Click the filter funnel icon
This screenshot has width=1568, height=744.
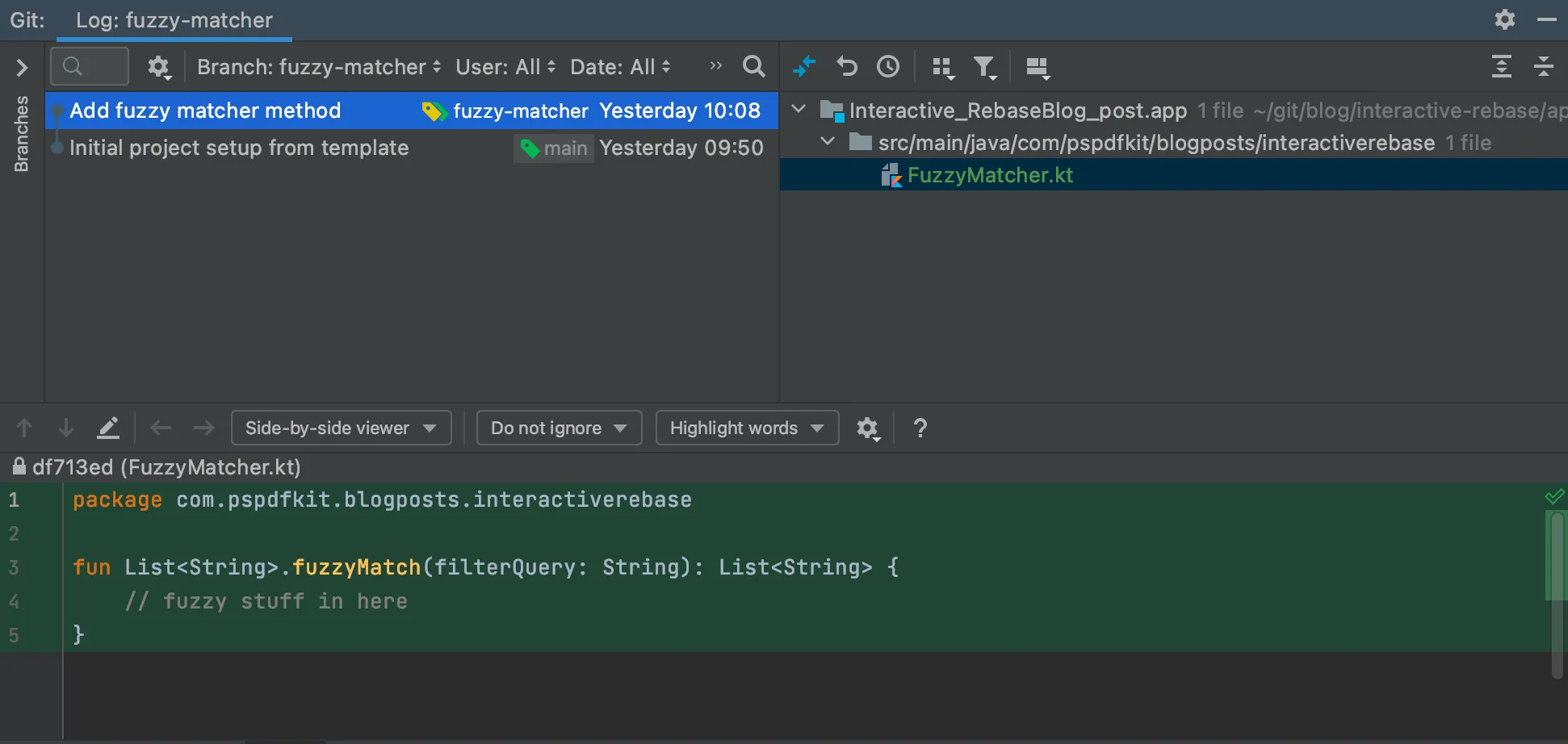pyautogui.click(x=985, y=67)
